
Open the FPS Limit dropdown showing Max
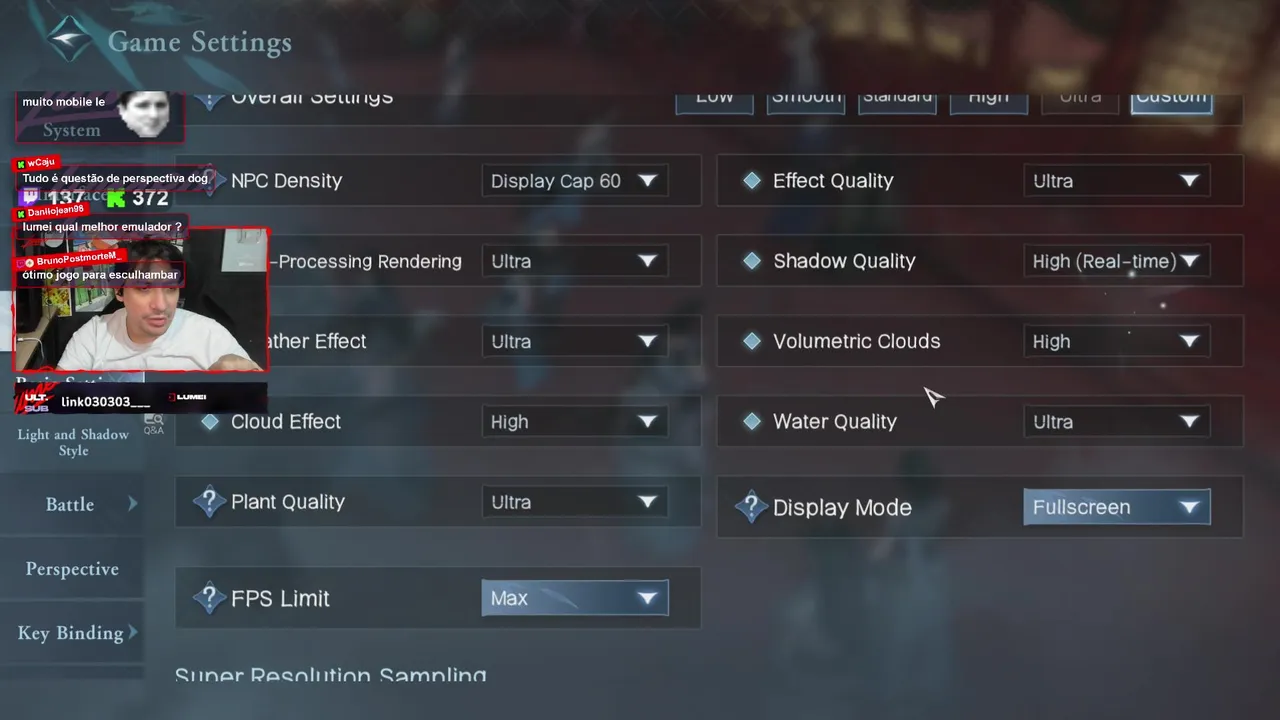click(x=575, y=598)
